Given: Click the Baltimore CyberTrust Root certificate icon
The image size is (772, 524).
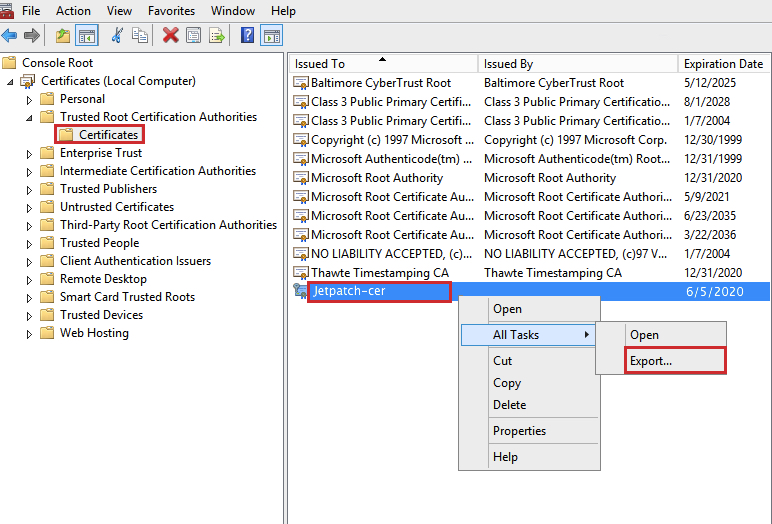Looking at the screenshot, I should coord(300,83).
